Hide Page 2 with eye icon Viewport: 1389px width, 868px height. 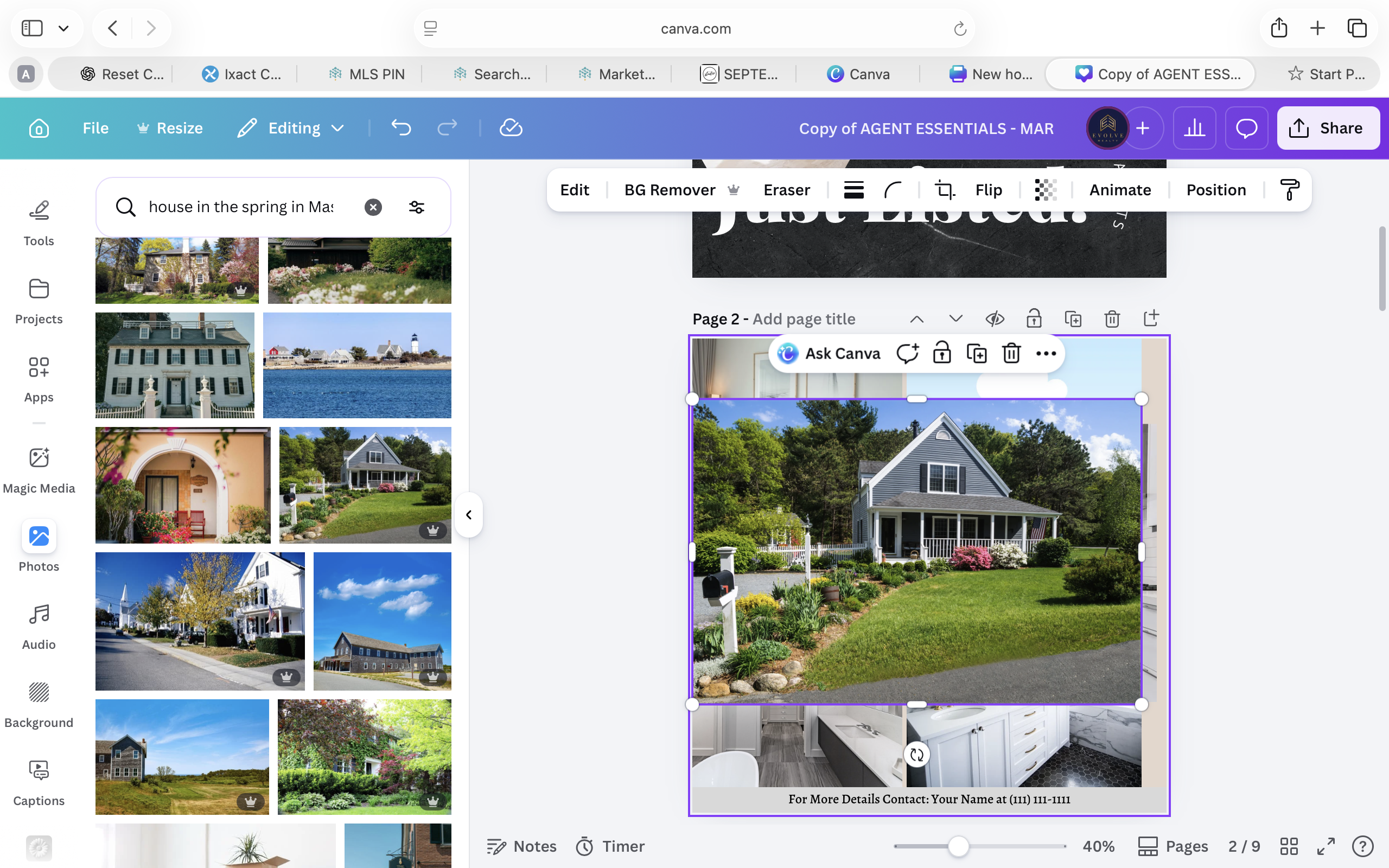(x=995, y=318)
